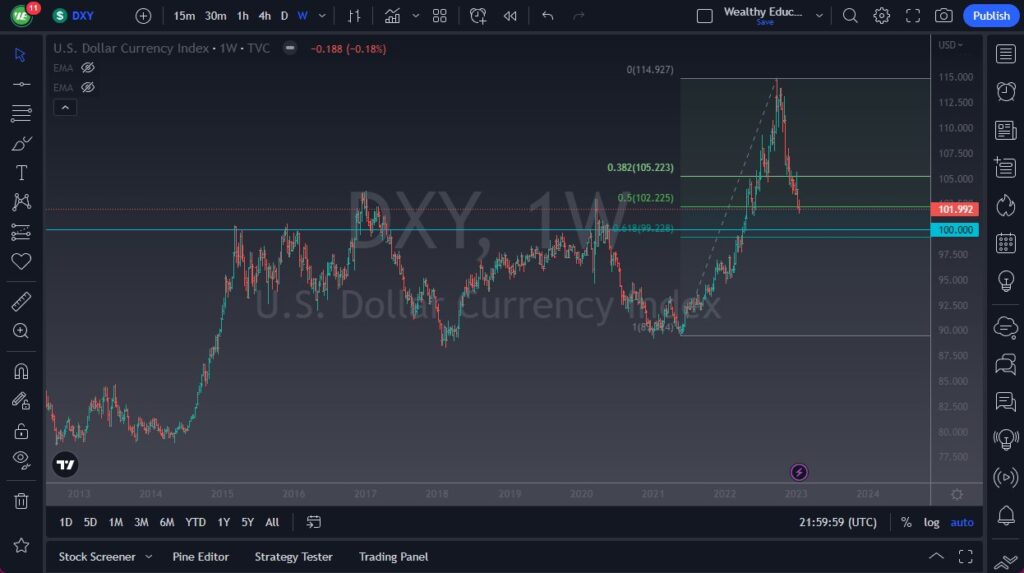The image size is (1024, 573).
Task: Take a chart snapshot
Action: pyautogui.click(x=944, y=16)
